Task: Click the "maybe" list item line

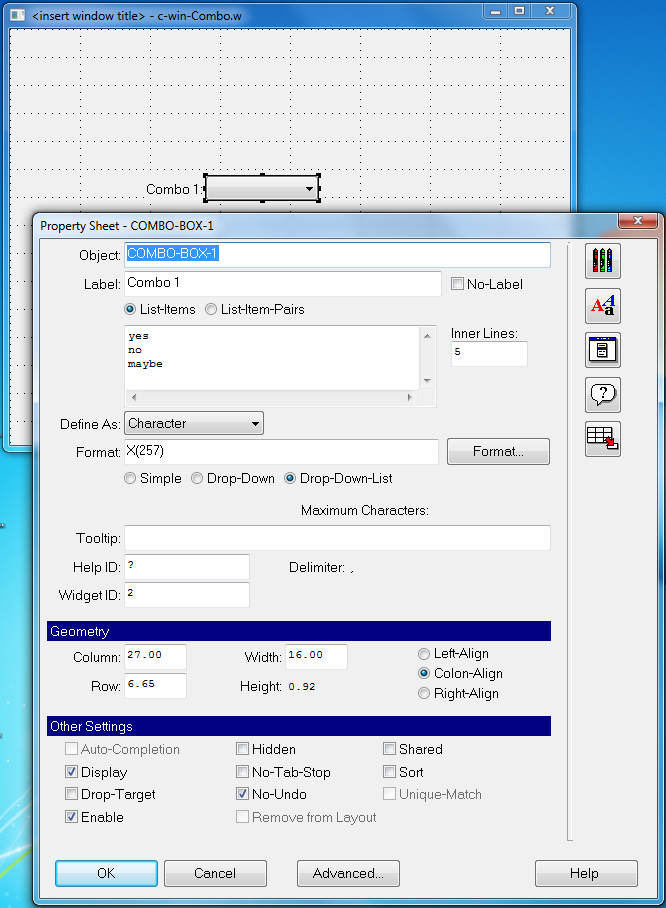Action: coord(145,364)
